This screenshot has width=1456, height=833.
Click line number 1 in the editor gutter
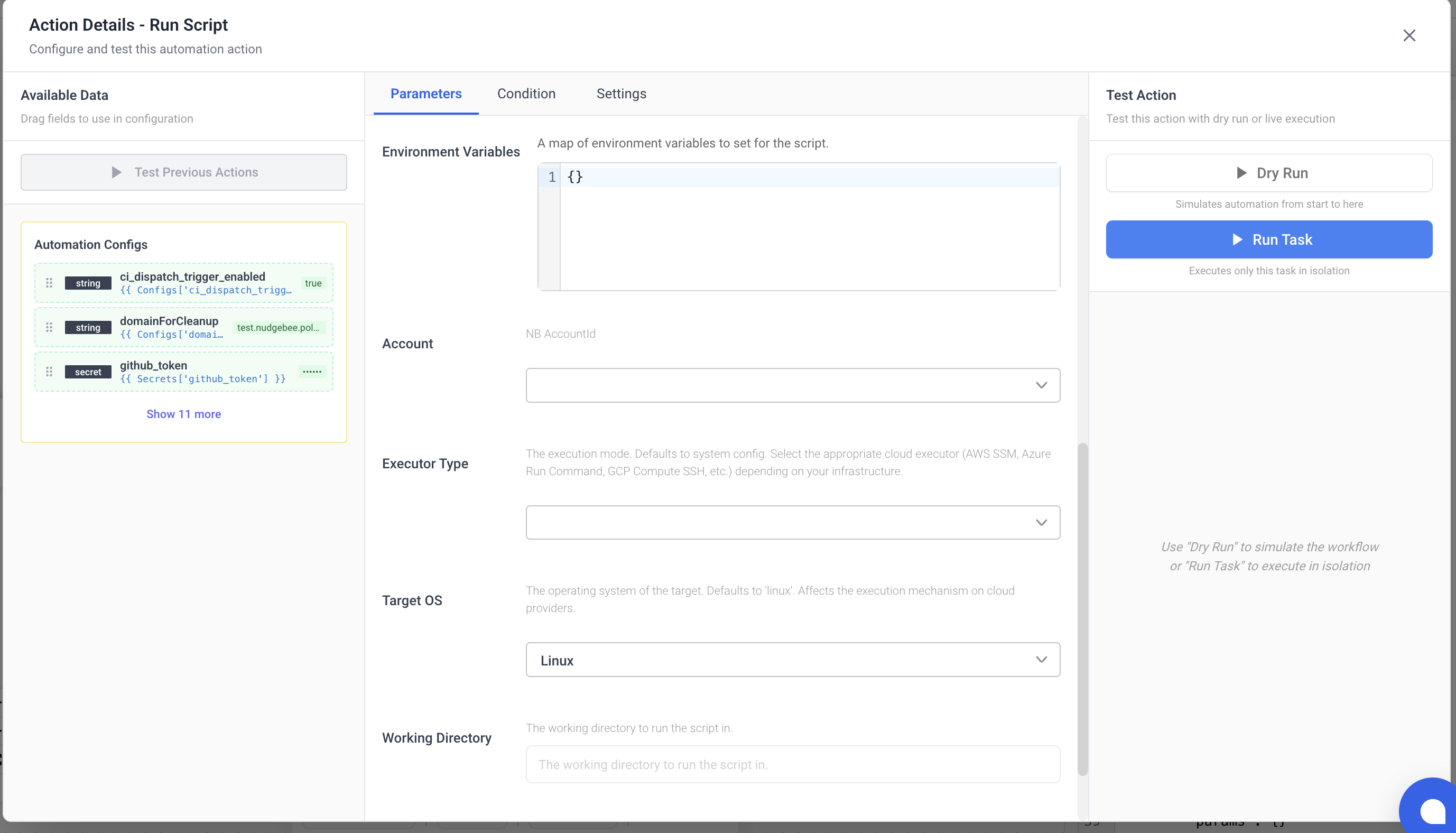click(552, 177)
